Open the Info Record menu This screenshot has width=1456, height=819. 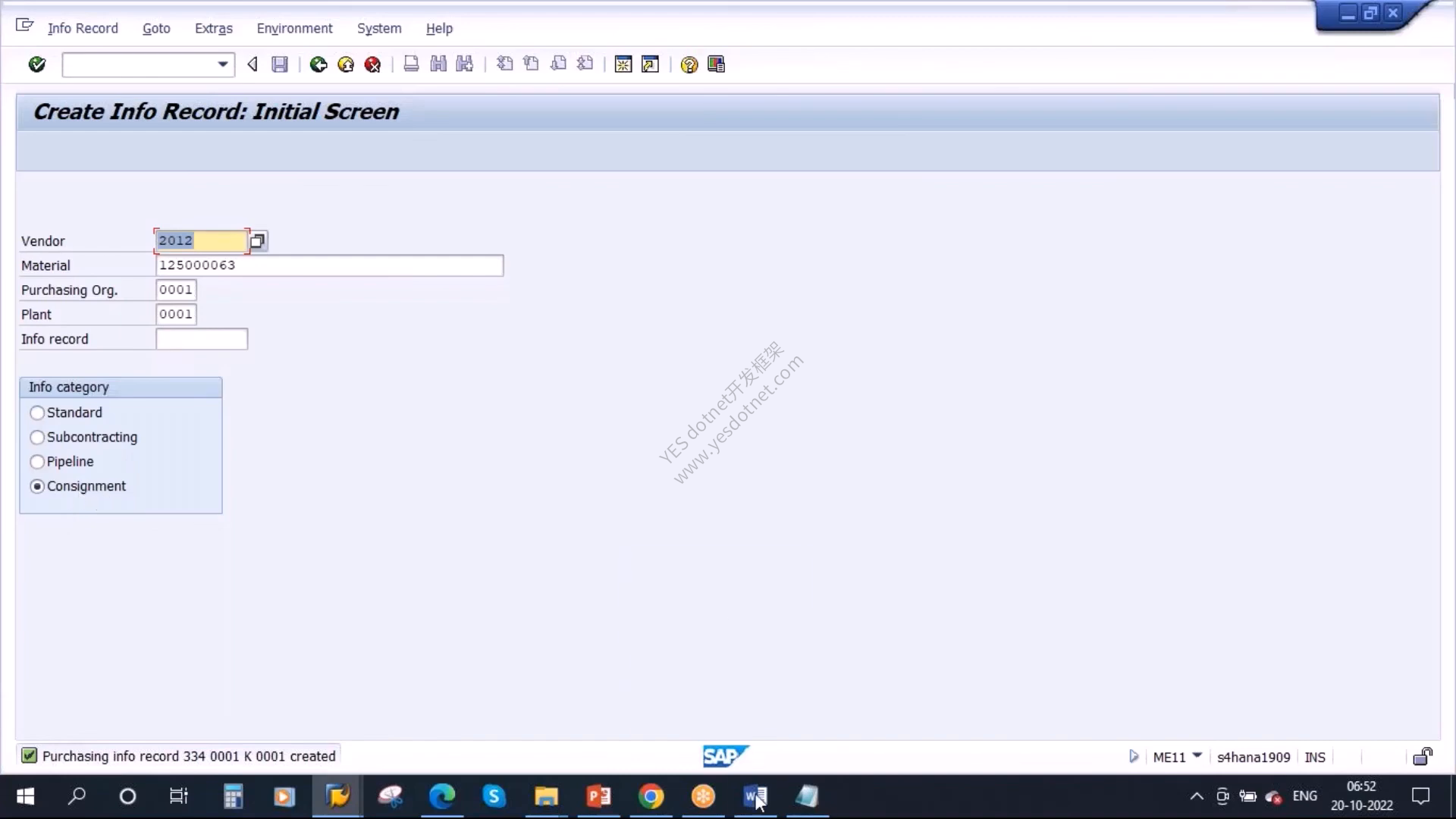click(83, 28)
